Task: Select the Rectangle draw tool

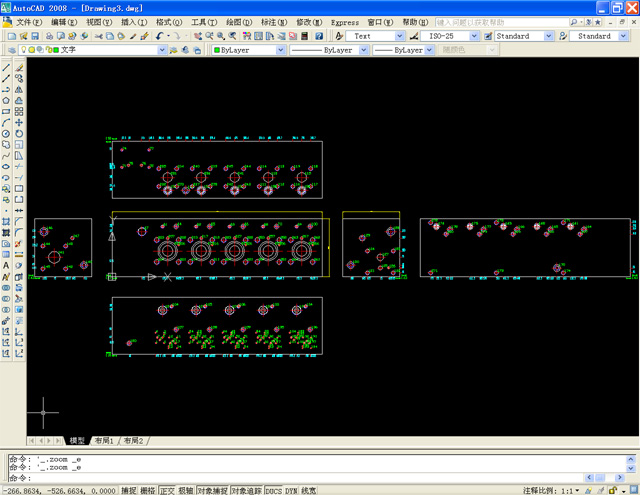Action: [x=6, y=111]
